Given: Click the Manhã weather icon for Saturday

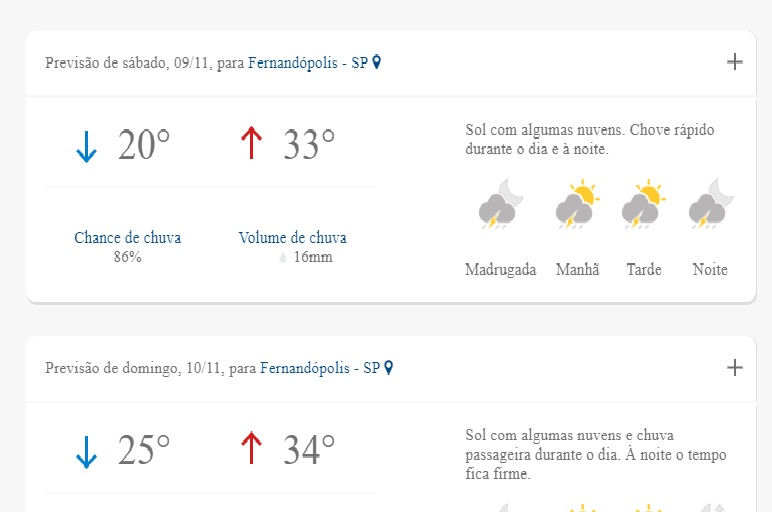Looking at the screenshot, I should [x=577, y=207].
